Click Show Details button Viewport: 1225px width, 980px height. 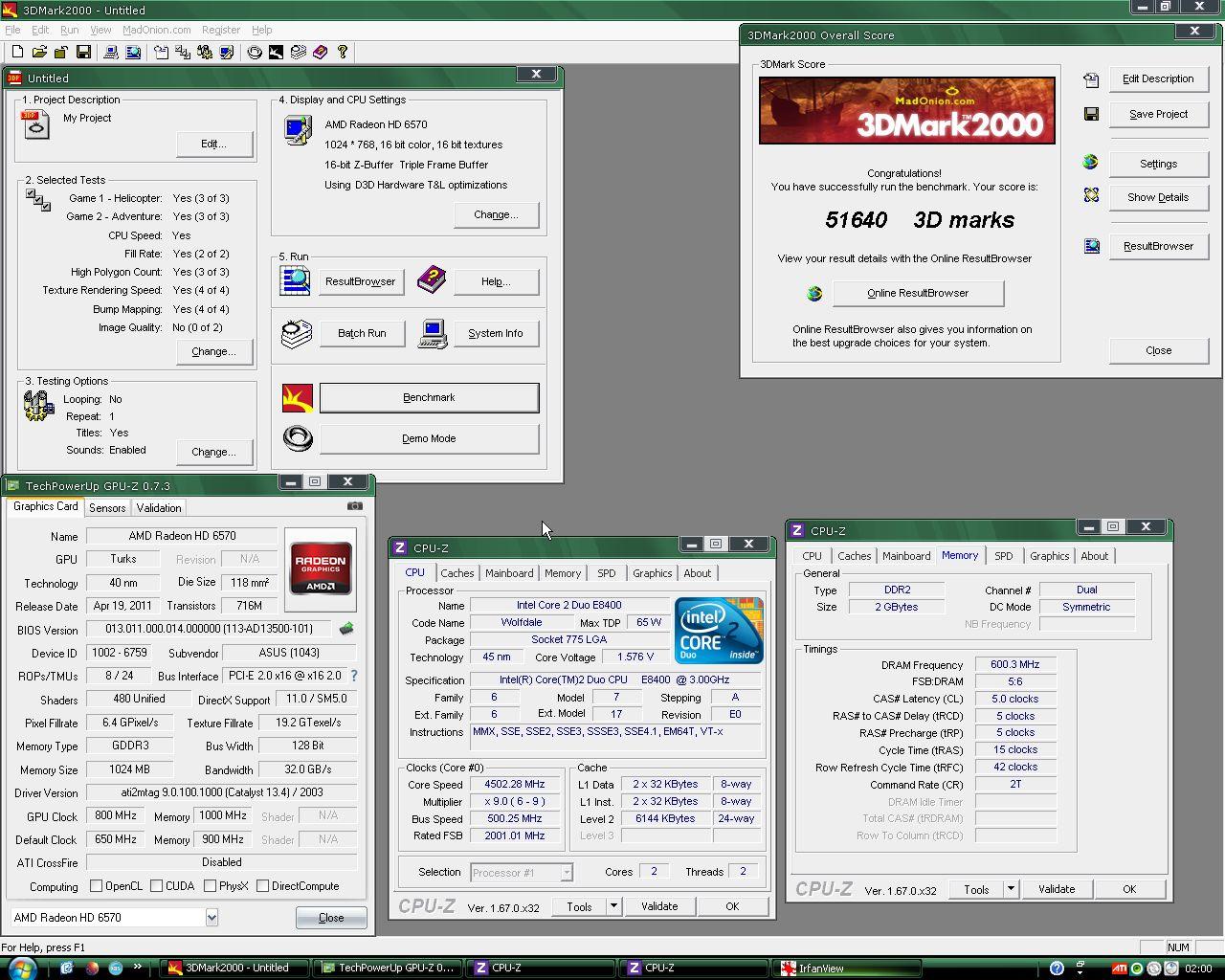tap(1158, 197)
